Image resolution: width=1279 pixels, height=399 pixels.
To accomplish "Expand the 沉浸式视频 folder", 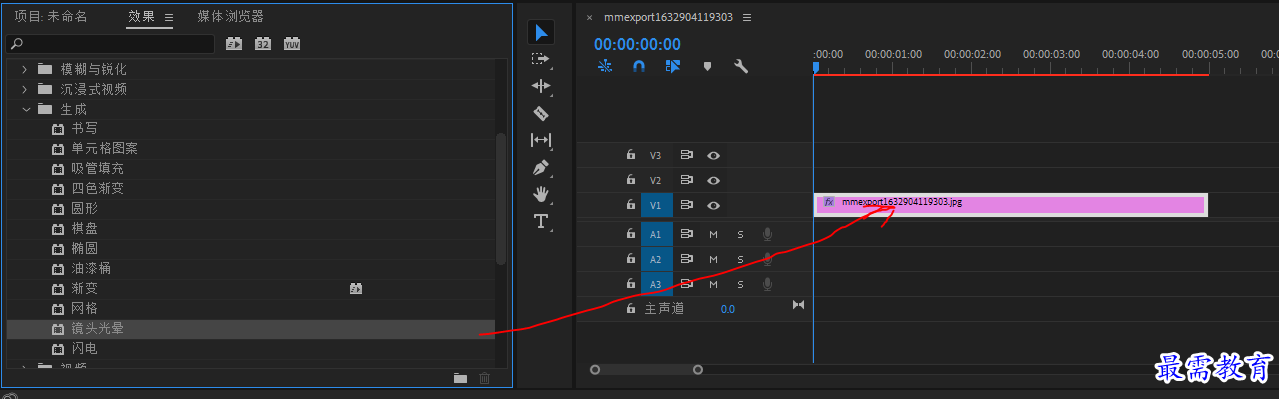I will click(x=25, y=89).
